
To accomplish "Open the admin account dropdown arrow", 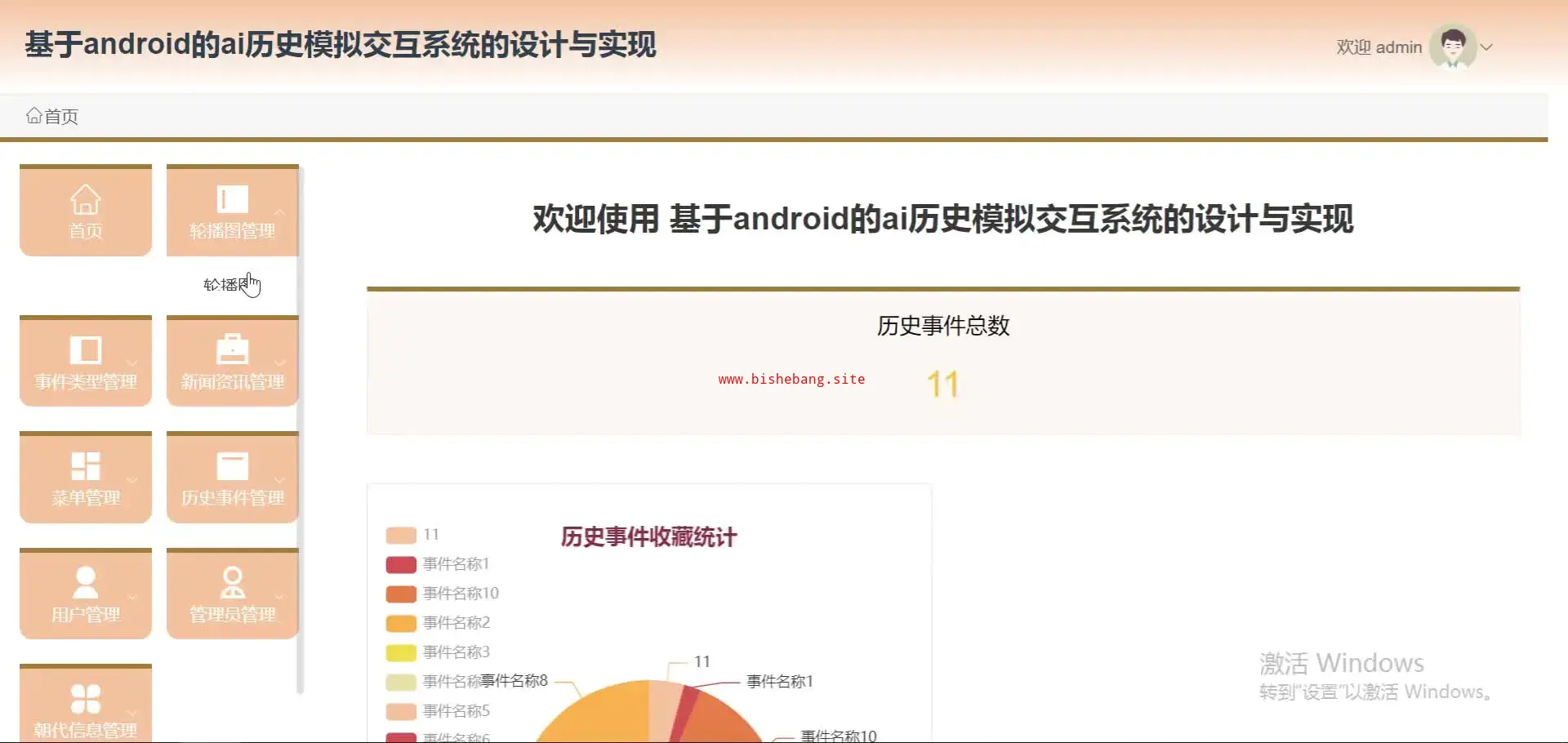I will (1487, 47).
